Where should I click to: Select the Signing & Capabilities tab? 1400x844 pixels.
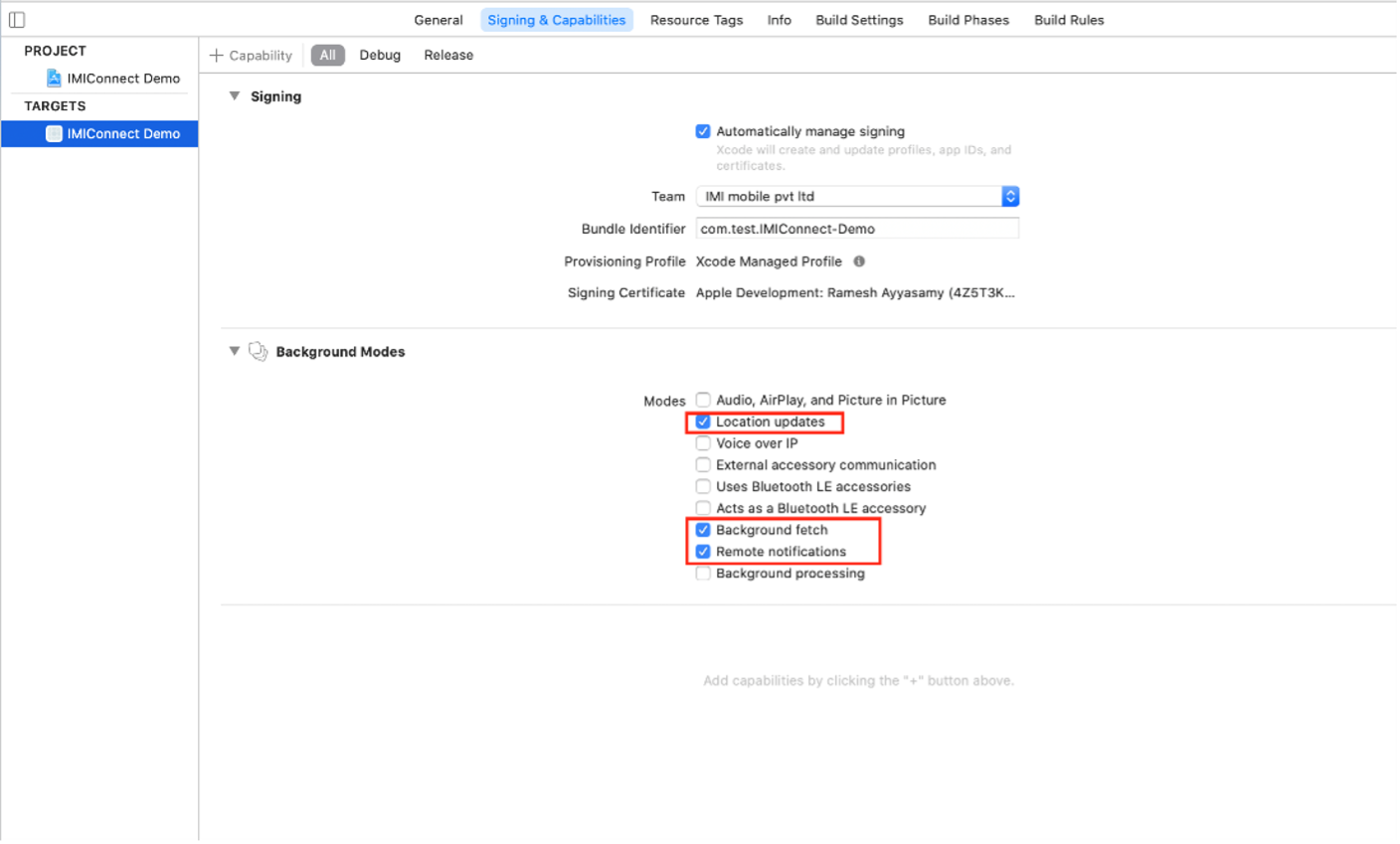557,20
